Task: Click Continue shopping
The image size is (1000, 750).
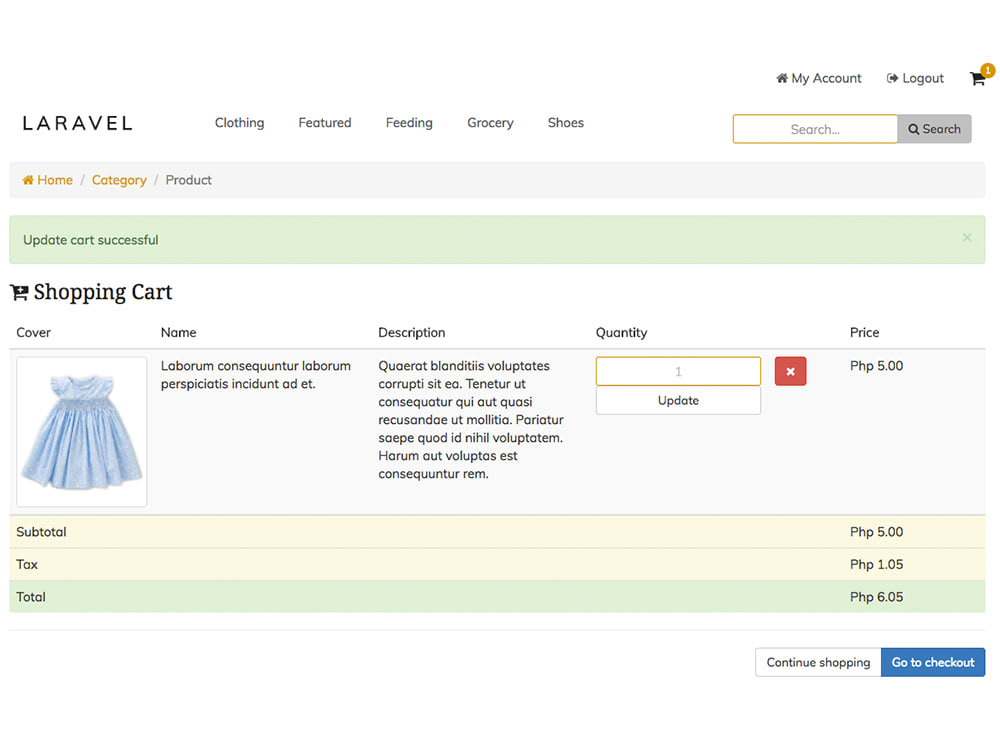Action: click(x=817, y=662)
